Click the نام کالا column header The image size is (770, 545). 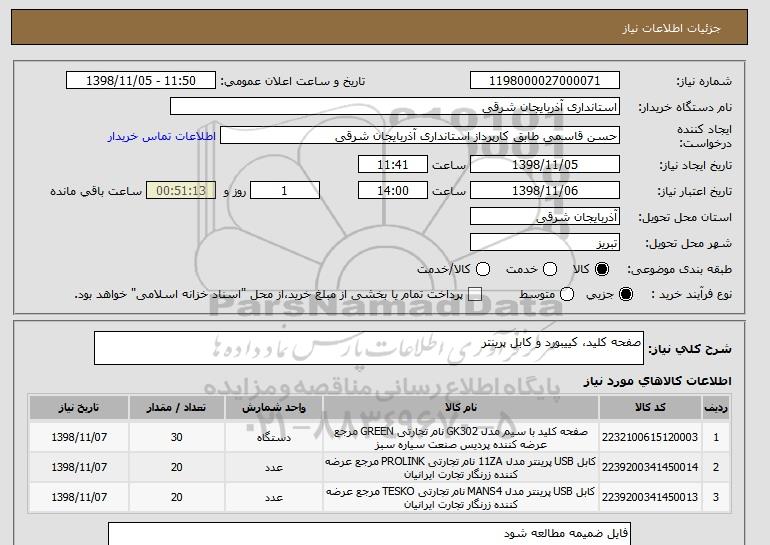461,408
